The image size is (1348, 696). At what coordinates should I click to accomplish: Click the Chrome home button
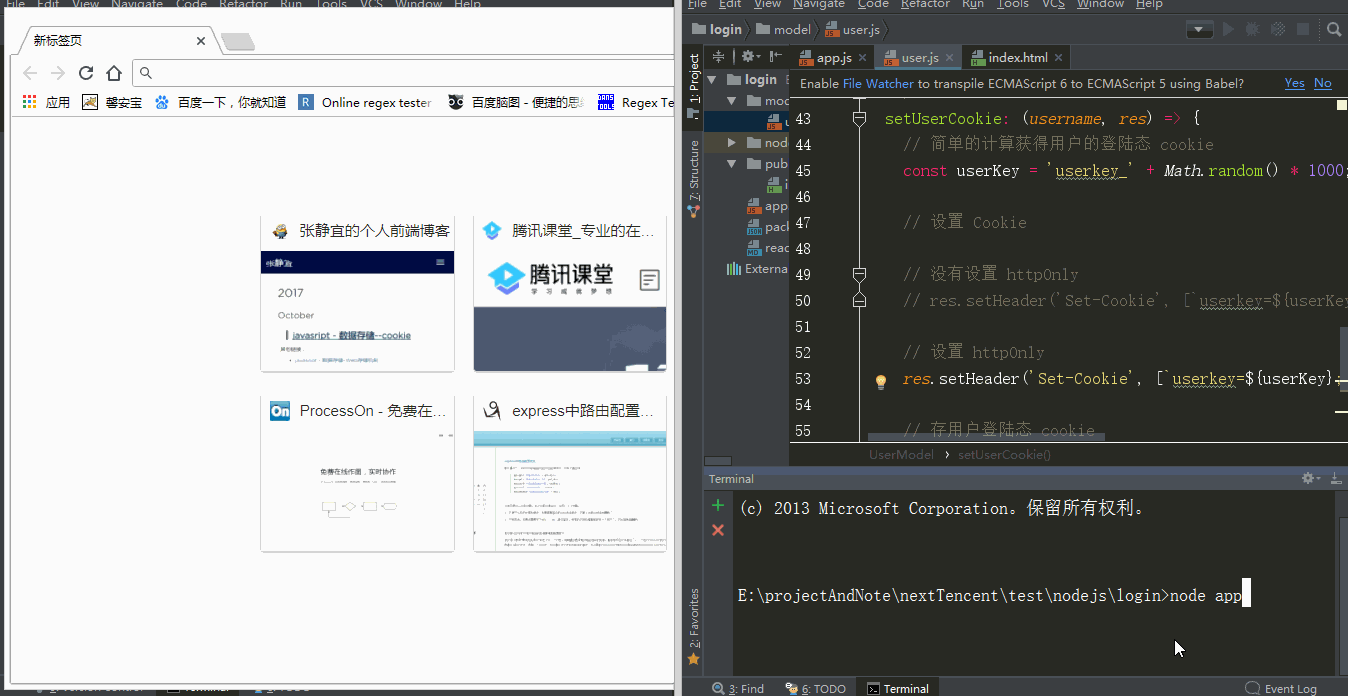point(114,73)
